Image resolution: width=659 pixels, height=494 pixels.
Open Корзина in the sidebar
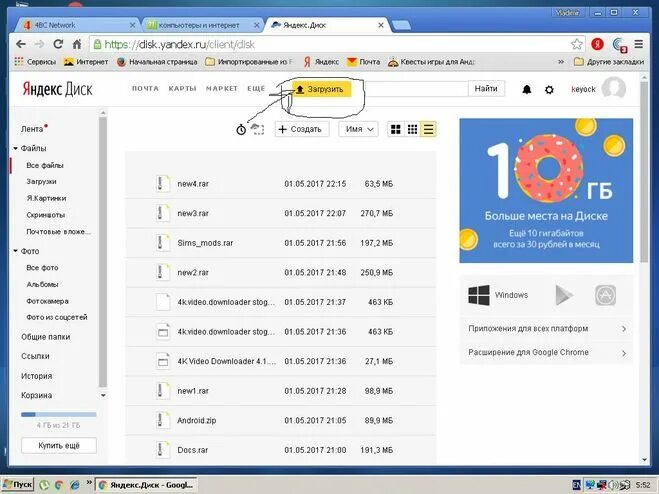point(37,395)
